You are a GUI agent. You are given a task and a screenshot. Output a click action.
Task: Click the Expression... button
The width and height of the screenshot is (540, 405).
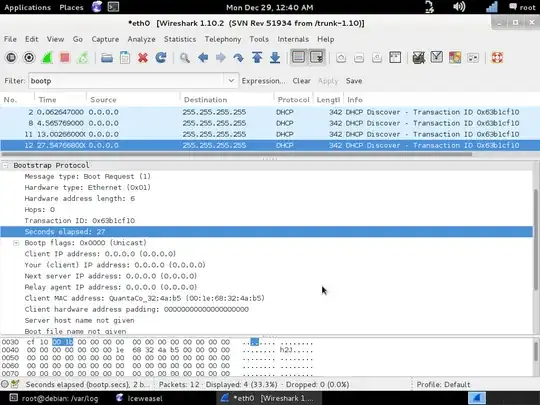(x=263, y=81)
